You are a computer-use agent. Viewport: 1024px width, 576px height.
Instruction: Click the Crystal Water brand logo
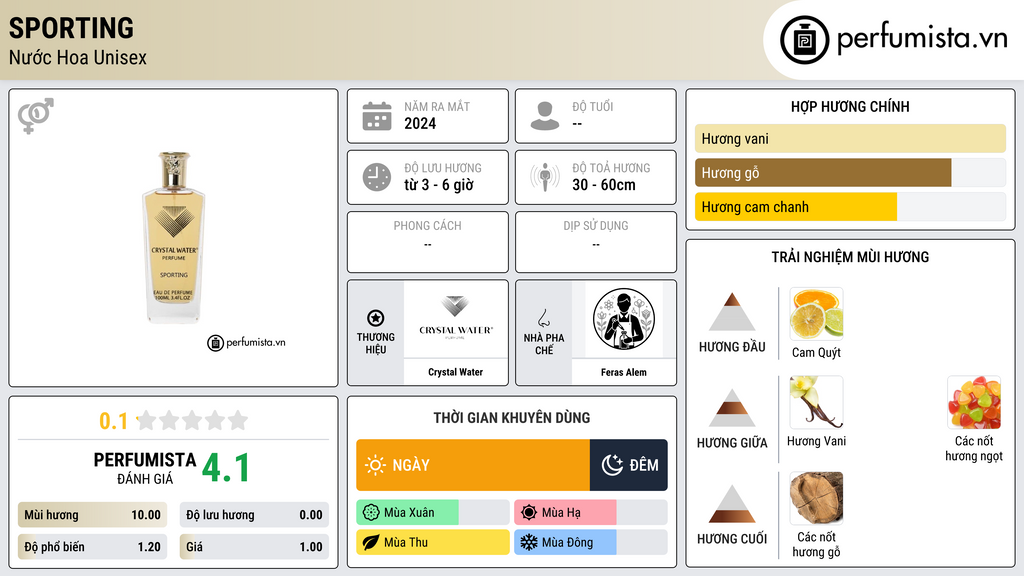pyautogui.click(x=456, y=319)
